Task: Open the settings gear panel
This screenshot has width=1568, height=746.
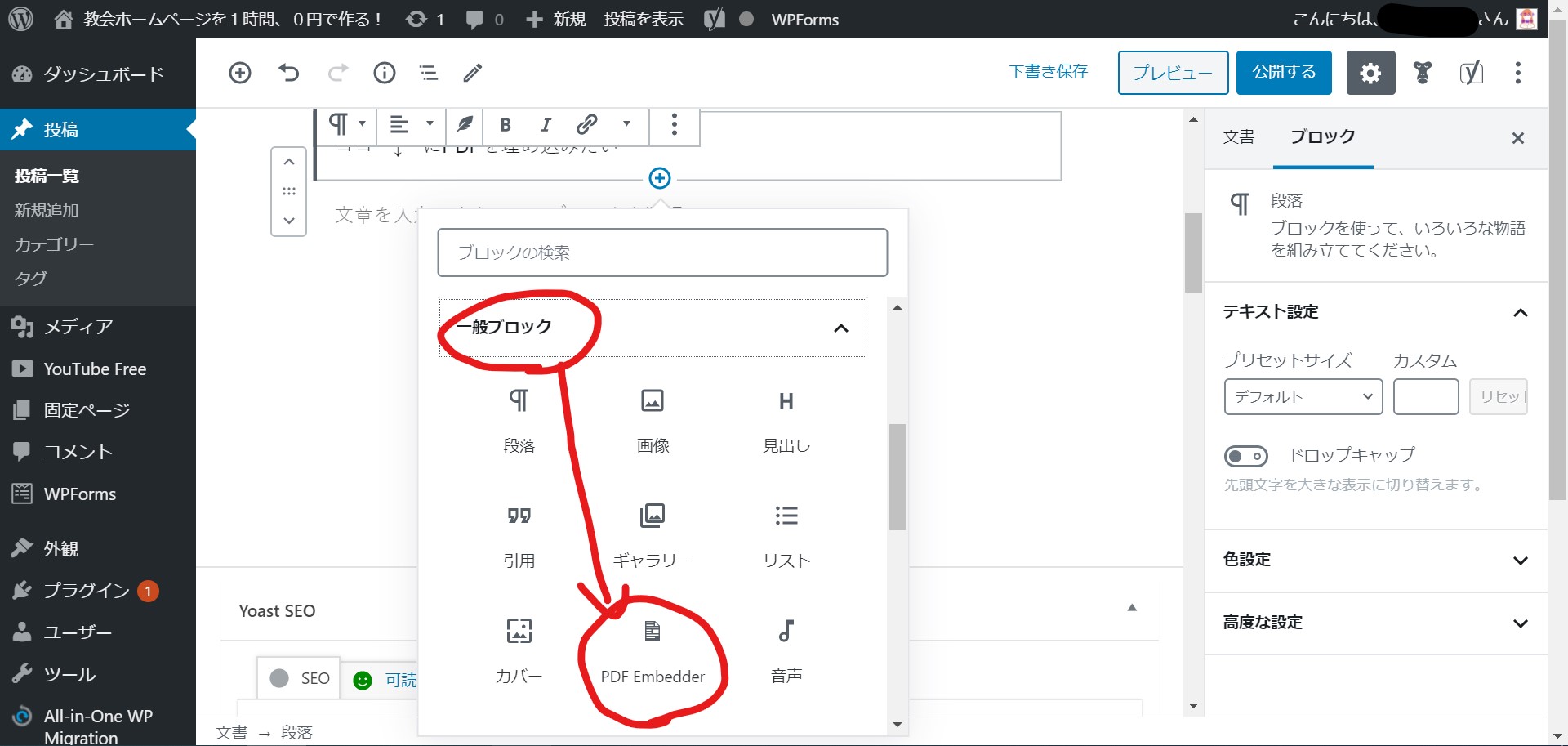Action: click(1370, 73)
